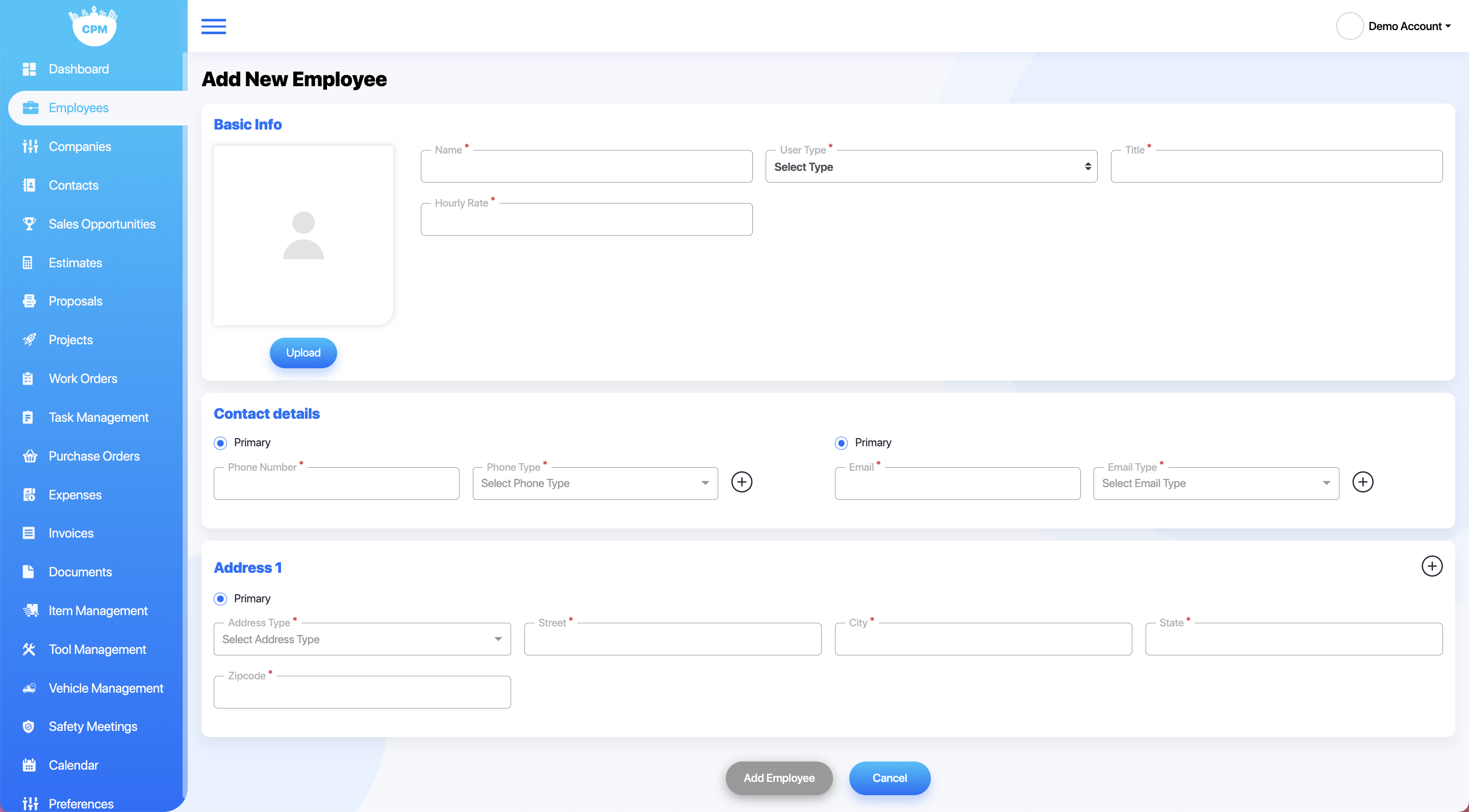1469x812 pixels.
Task: Open Purchase Orders page
Action: click(94, 456)
